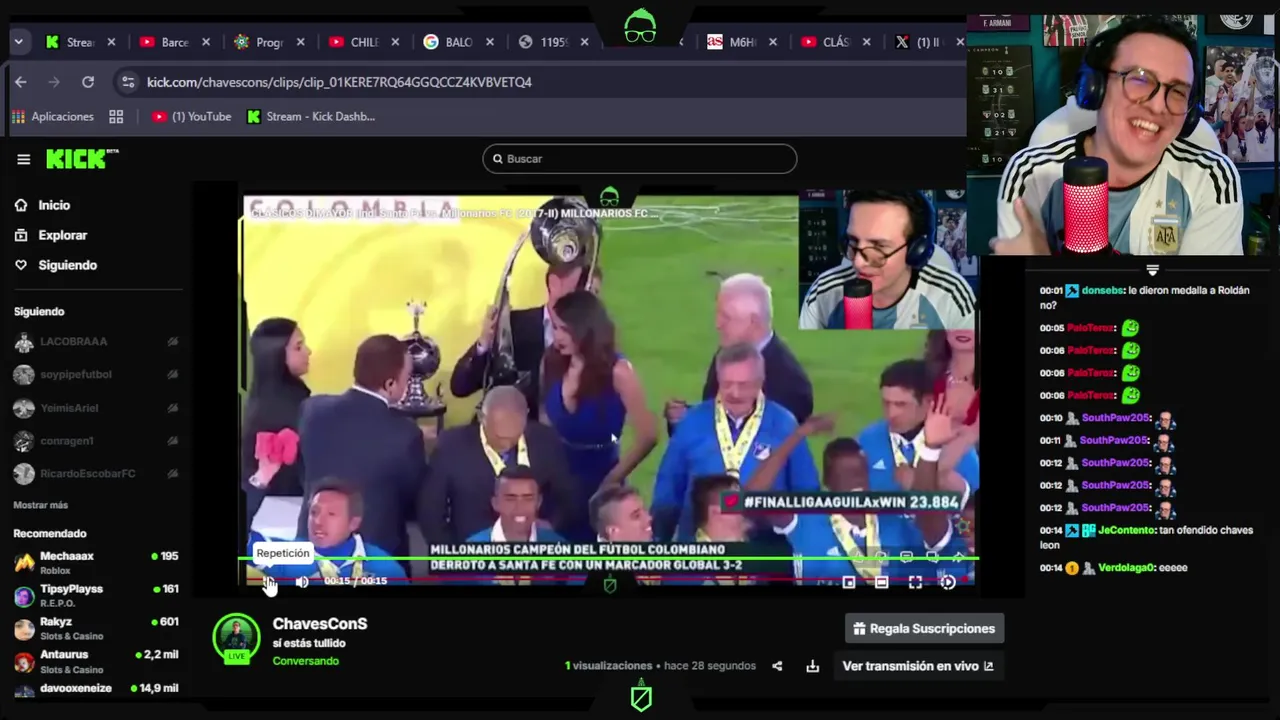
Task: Switch player to theater mode icon
Action: coord(881,582)
